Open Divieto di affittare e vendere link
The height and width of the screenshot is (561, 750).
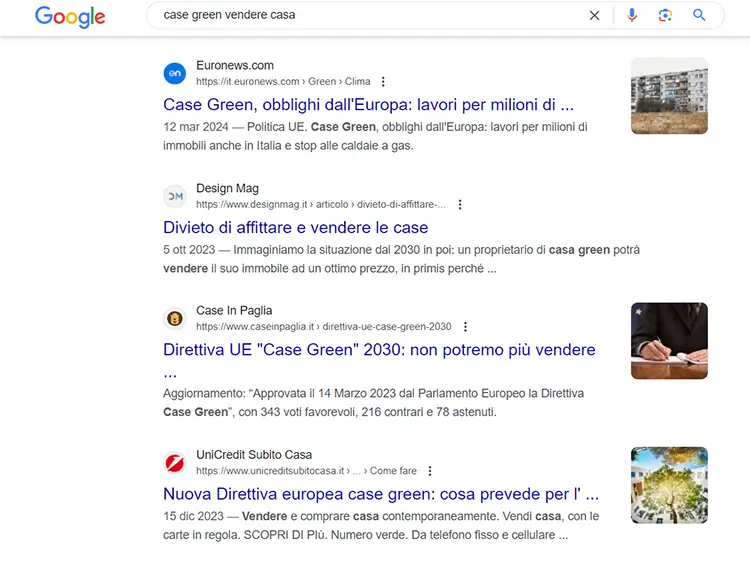pyautogui.click(x=296, y=227)
